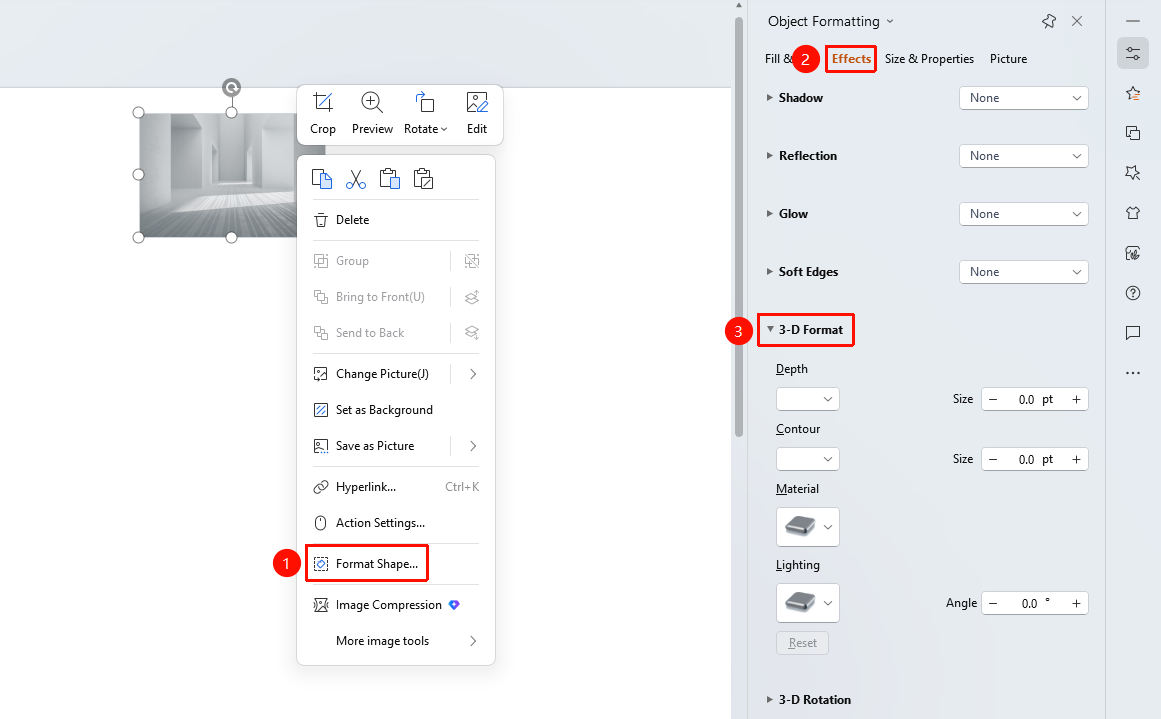Click the Contour Size input field
Image resolution: width=1161 pixels, height=719 pixels.
point(1035,460)
